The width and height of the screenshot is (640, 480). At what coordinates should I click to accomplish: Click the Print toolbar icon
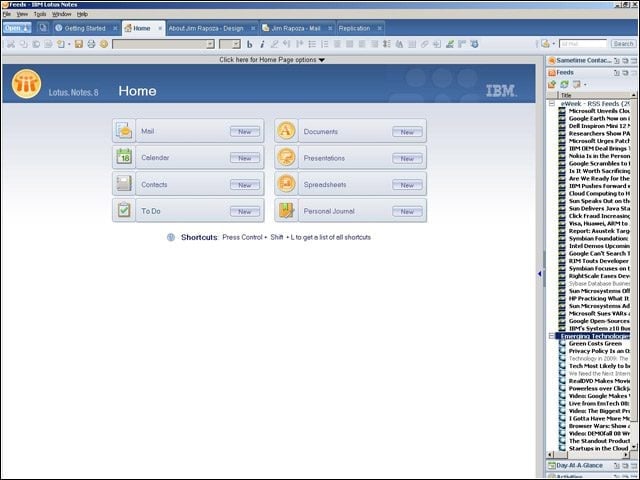91,44
